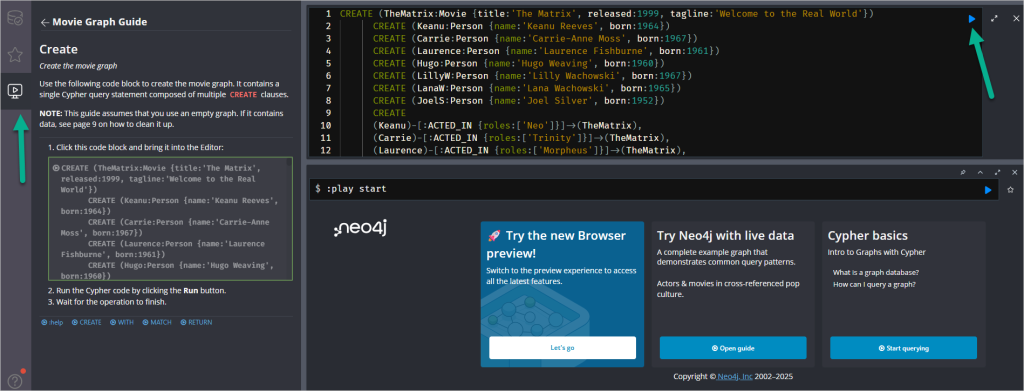Click editor line with 'Keanu Reeves'
Image resolution: width=1024 pixels, height=391 pixels.
point(521,25)
